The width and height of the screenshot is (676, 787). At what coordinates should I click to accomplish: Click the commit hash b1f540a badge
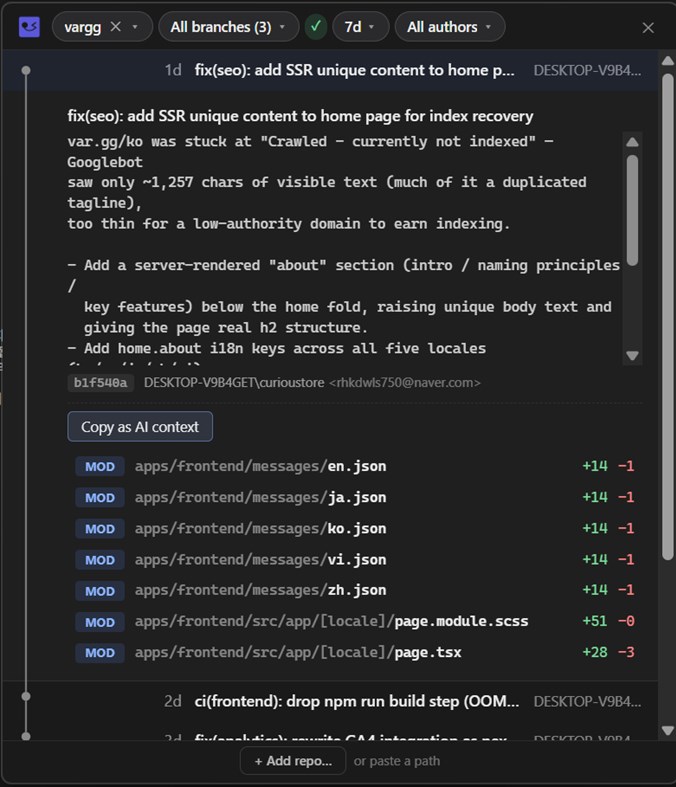[100, 383]
